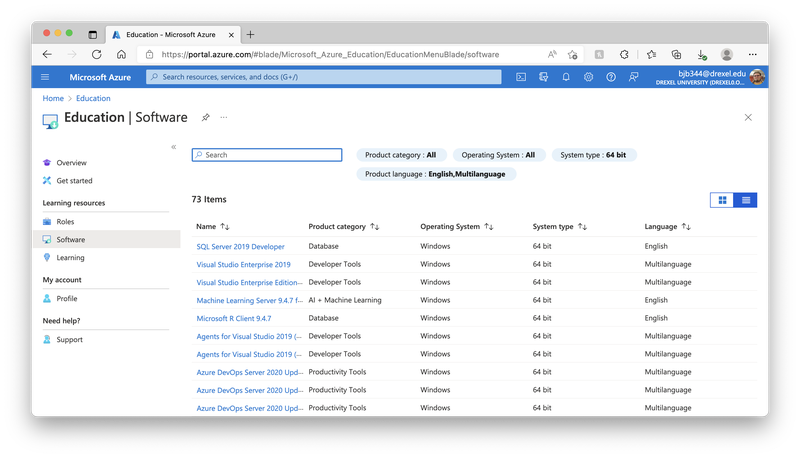Sort table by Name column

[x=213, y=226]
